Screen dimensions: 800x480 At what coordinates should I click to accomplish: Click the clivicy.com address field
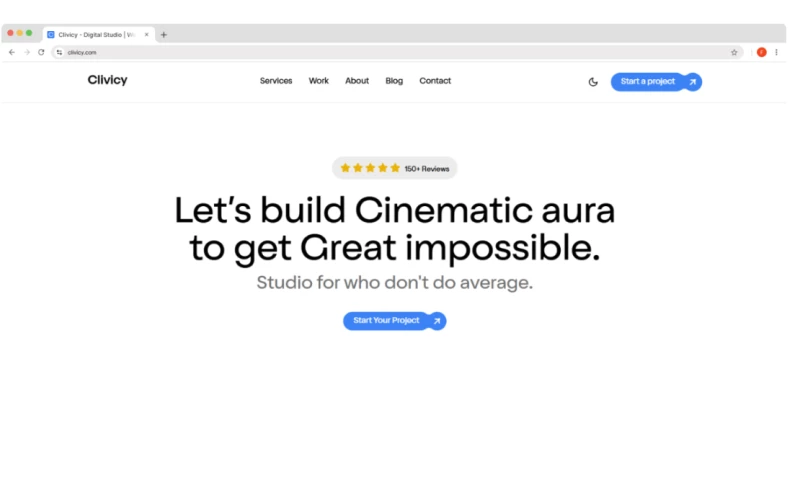pos(397,53)
